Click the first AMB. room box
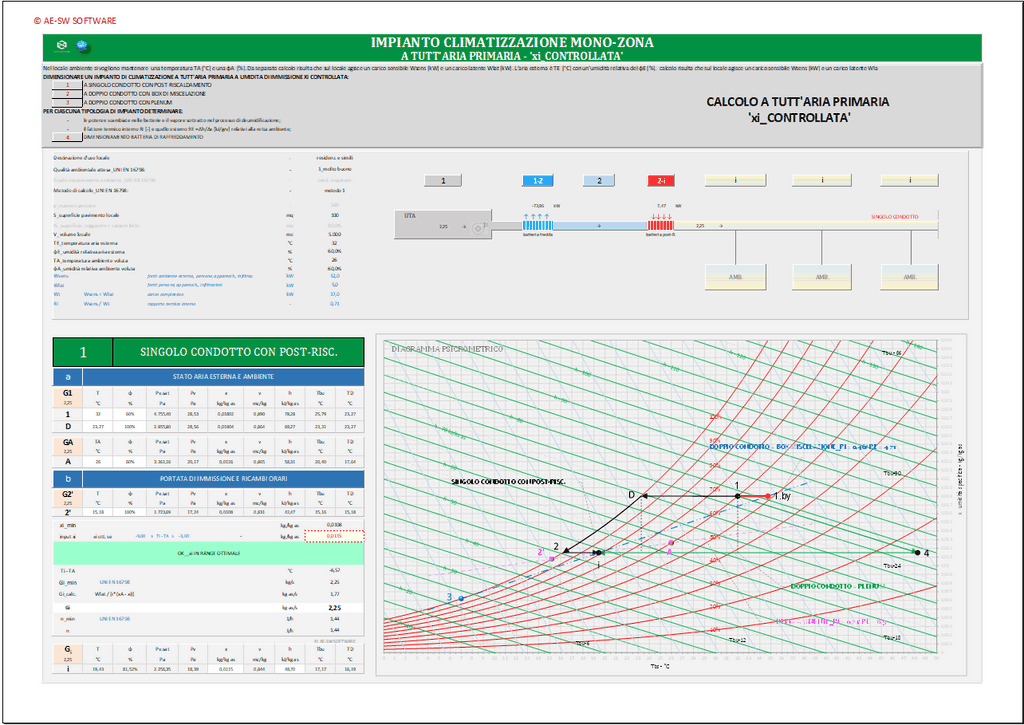The width and height of the screenshot is (1024, 725). point(735,277)
